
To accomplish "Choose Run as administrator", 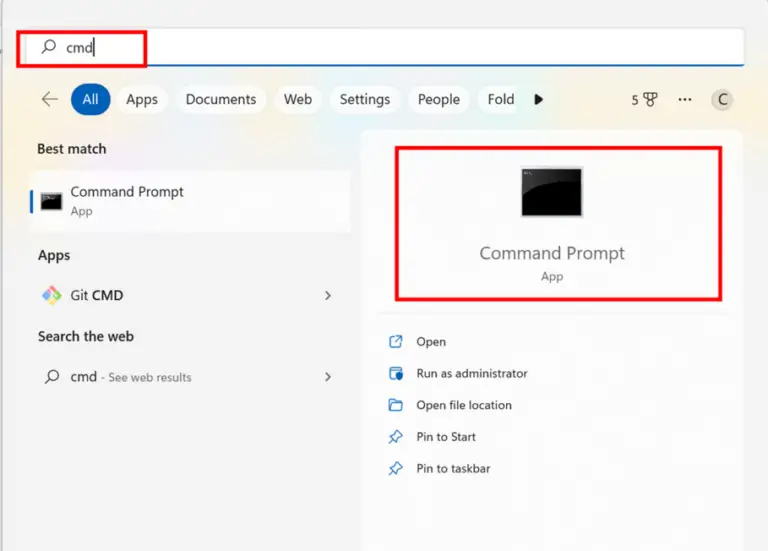I will [472, 373].
